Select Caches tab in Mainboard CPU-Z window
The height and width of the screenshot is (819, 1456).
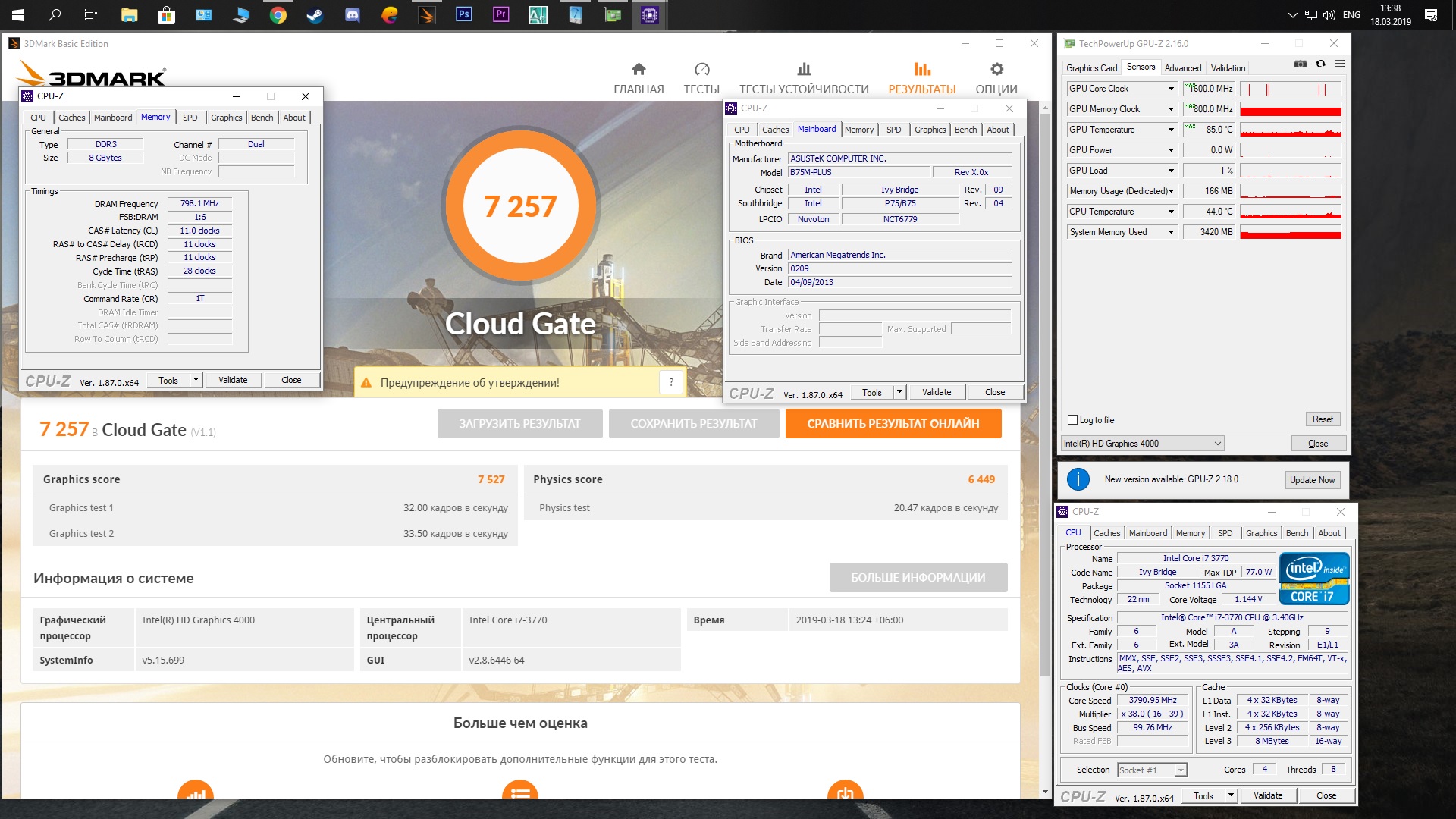pyautogui.click(x=775, y=130)
